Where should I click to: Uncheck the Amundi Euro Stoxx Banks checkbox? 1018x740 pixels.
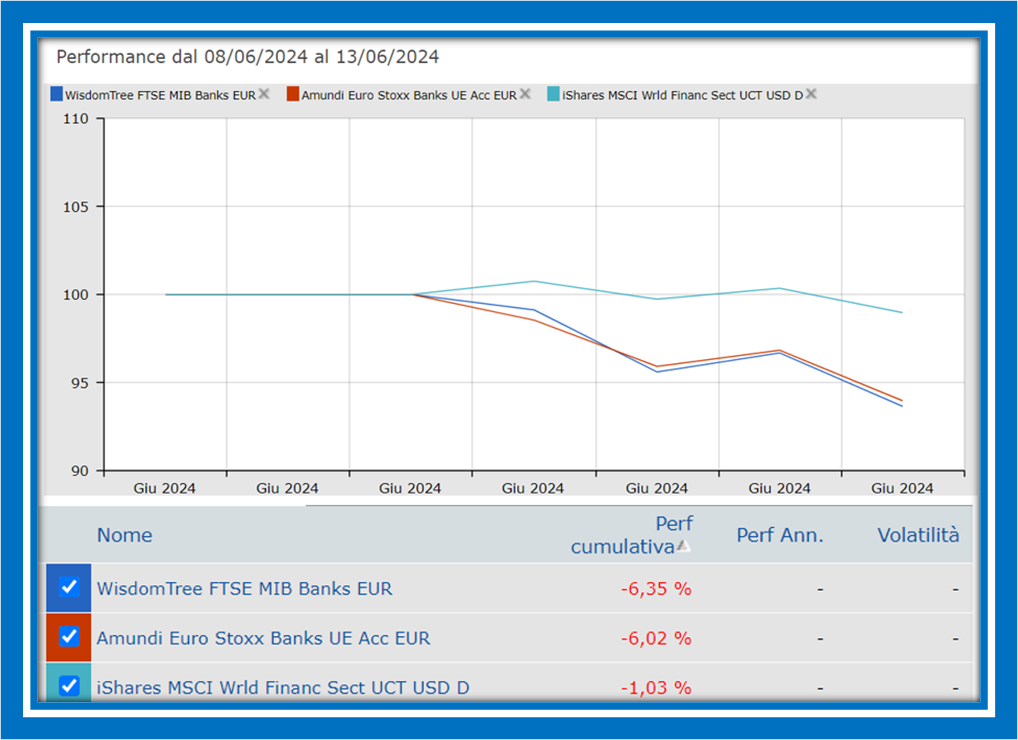tap(69, 636)
